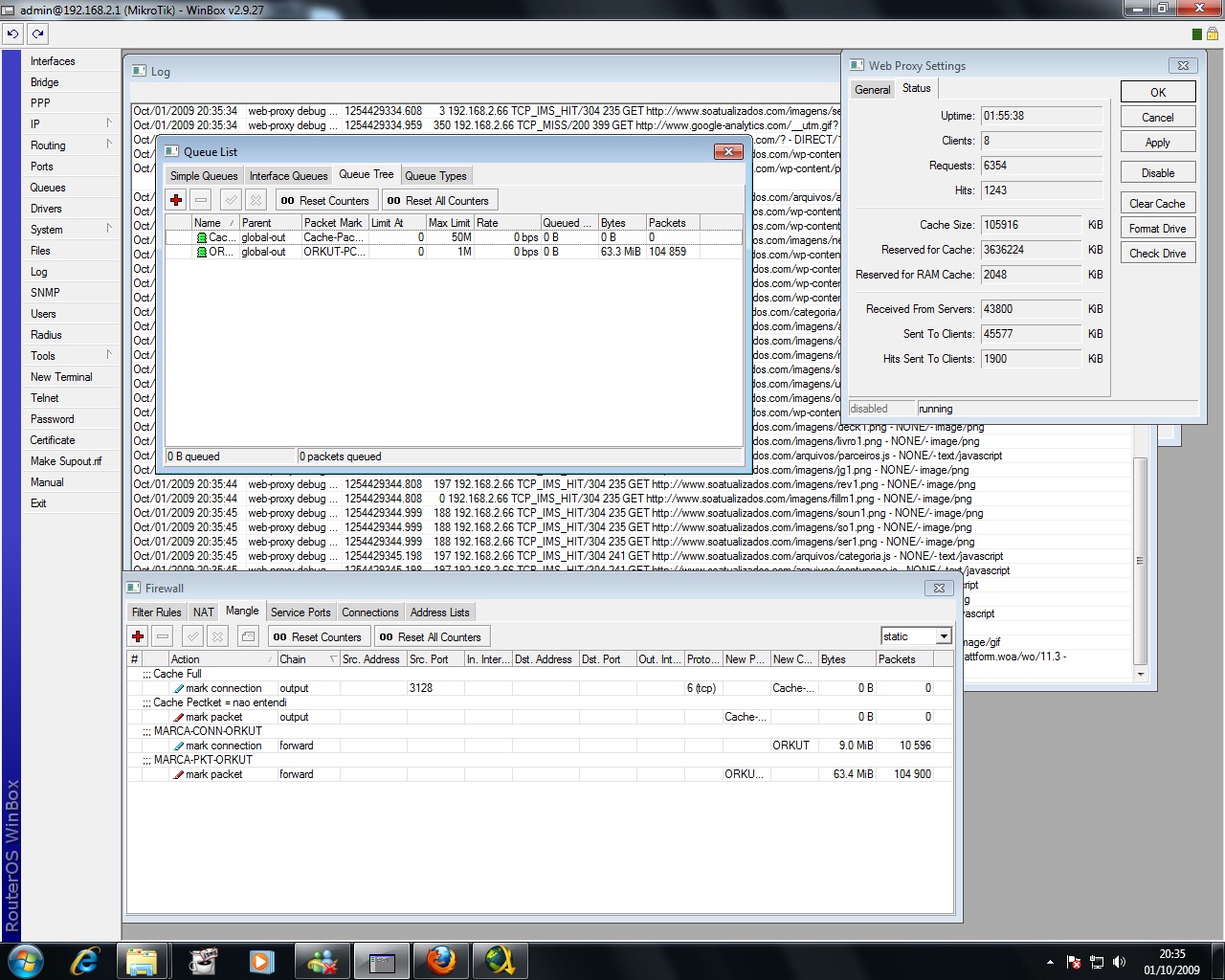Open the Simple Queues tab
Viewport: 1225px width, 980px height.
click(x=204, y=176)
